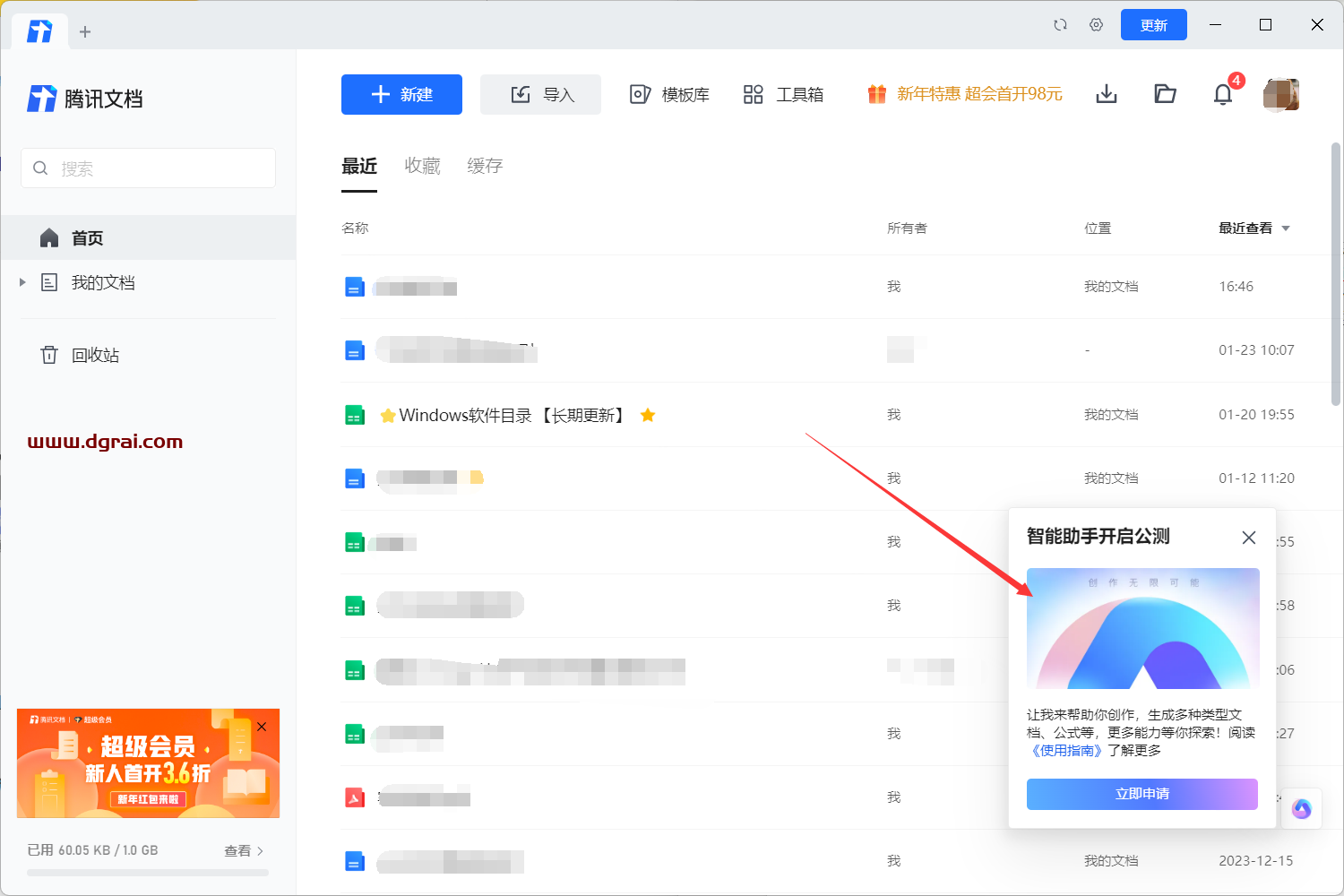Click the 腾讯文档 logo in sidebar
The width and height of the screenshot is (1344, 896).
pyautogui.click(x=85, y=99)
